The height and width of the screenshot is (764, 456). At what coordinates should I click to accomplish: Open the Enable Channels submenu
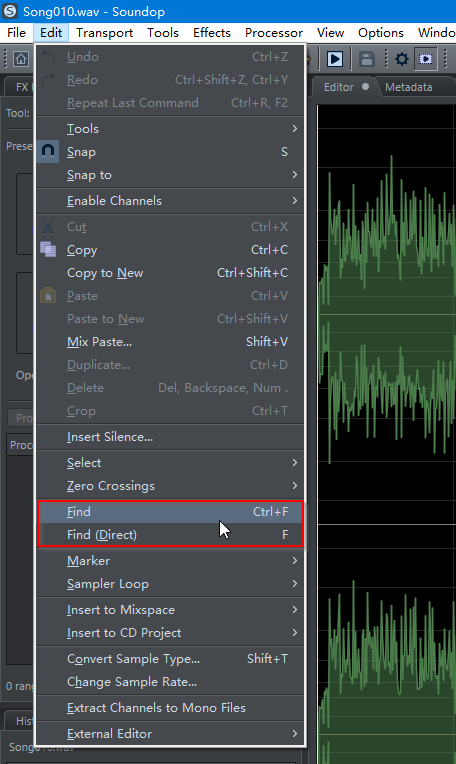170,201
